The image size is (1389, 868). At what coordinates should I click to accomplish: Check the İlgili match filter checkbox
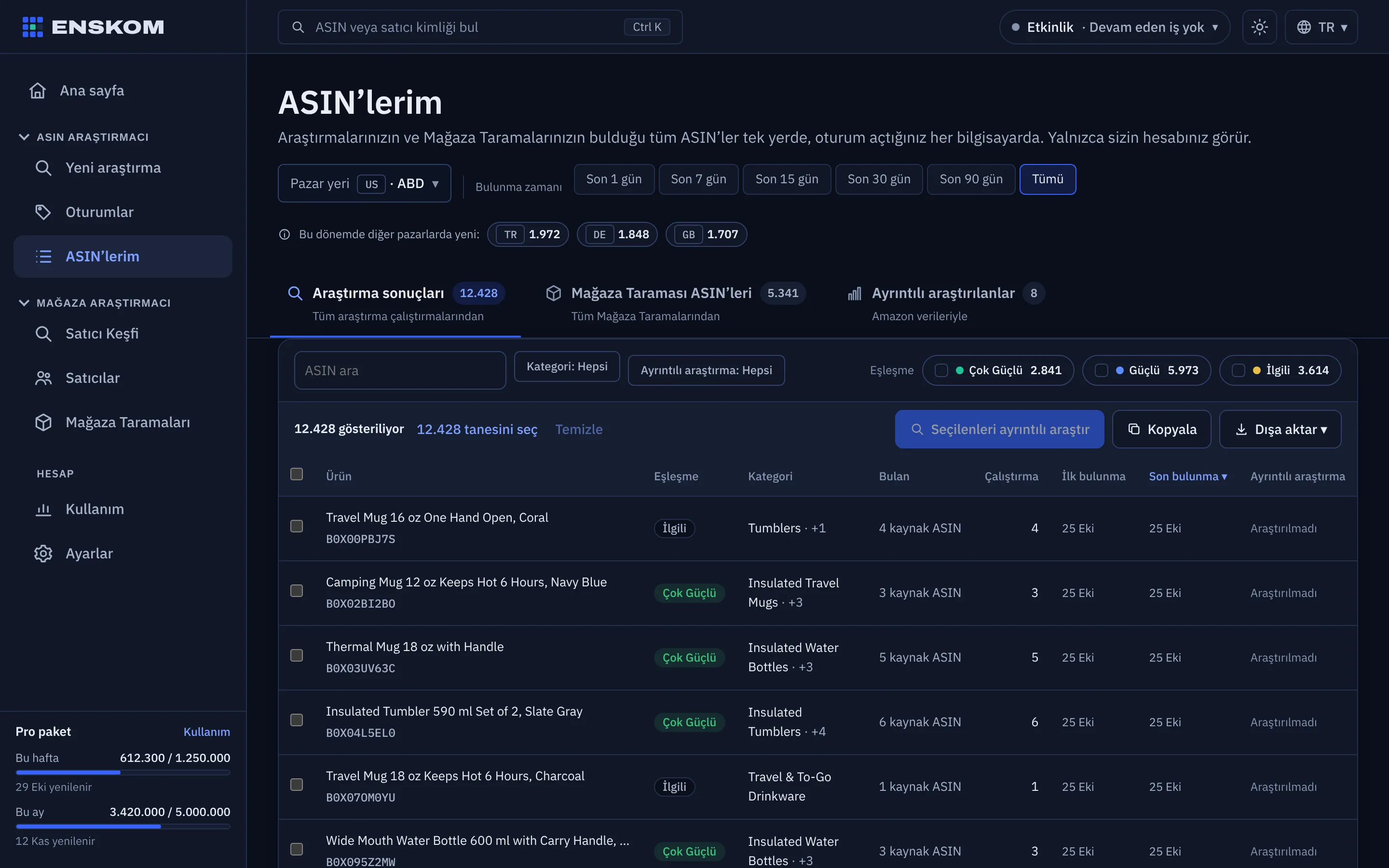(x=1239, y=370)
